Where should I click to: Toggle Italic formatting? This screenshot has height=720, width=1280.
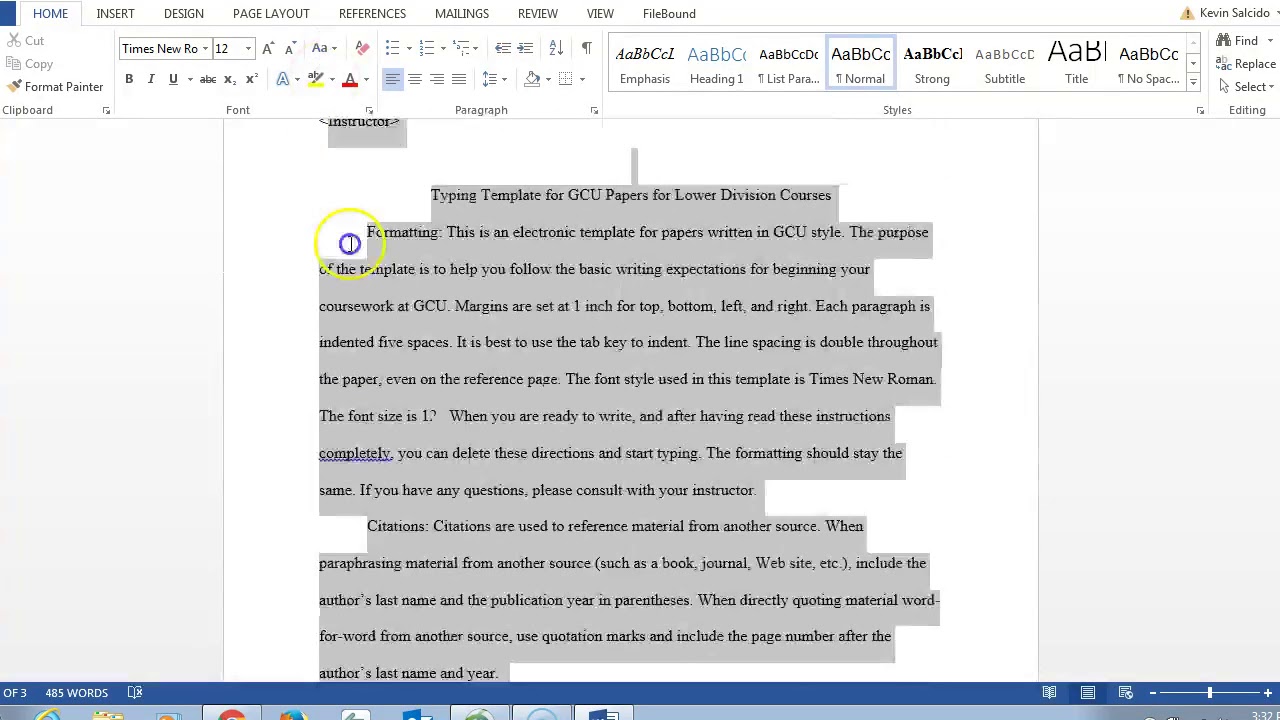click(151, 79)
